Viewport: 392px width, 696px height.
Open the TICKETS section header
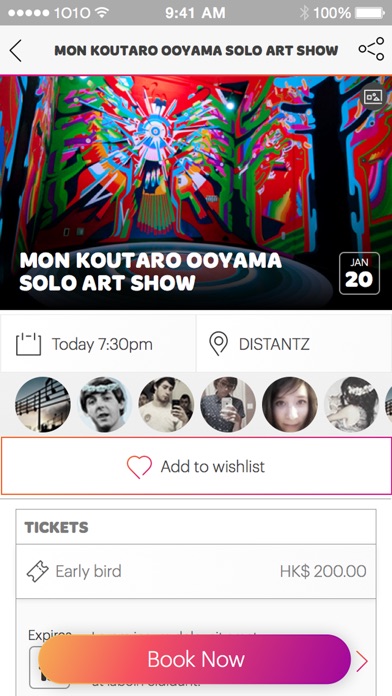tap(196, 527)
